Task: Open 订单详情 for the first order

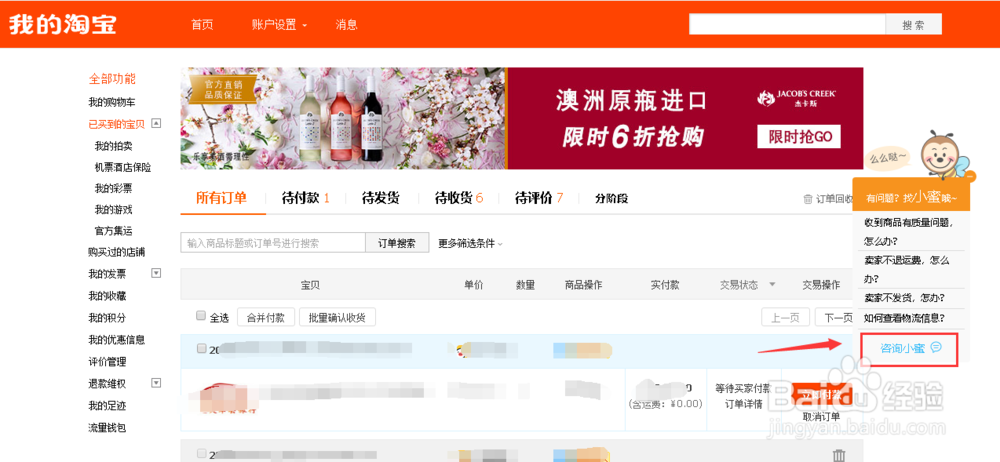Action: point(744,404)
